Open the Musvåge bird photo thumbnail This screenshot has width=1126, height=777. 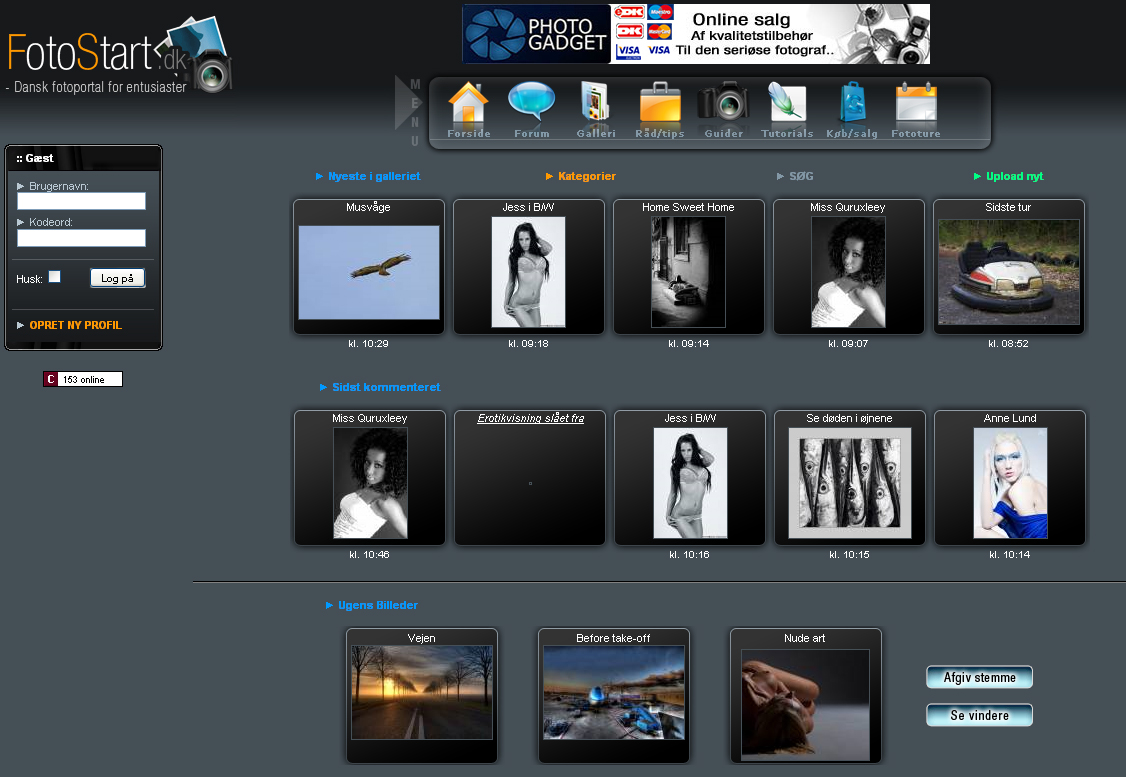[x=369, y=272]
